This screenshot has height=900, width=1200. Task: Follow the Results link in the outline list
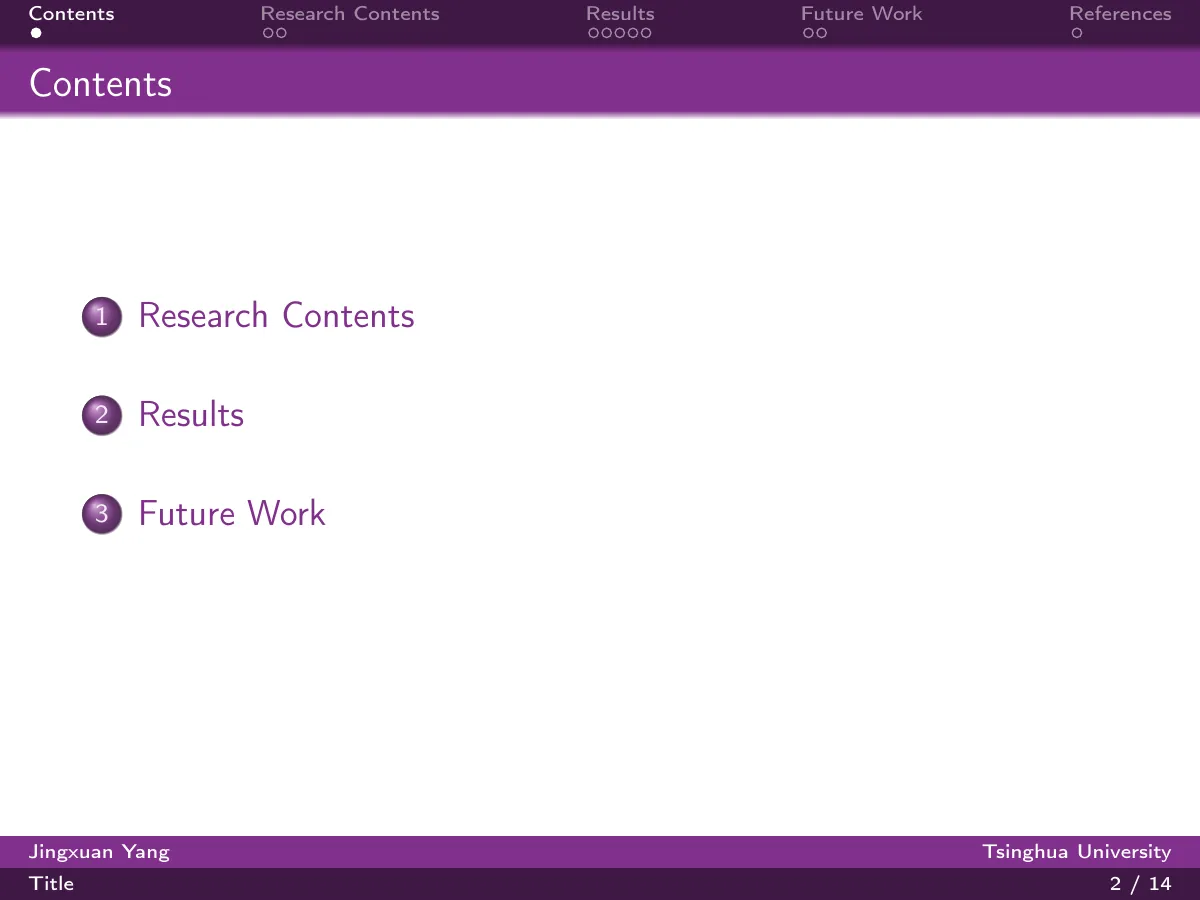(x=191, y=415)
